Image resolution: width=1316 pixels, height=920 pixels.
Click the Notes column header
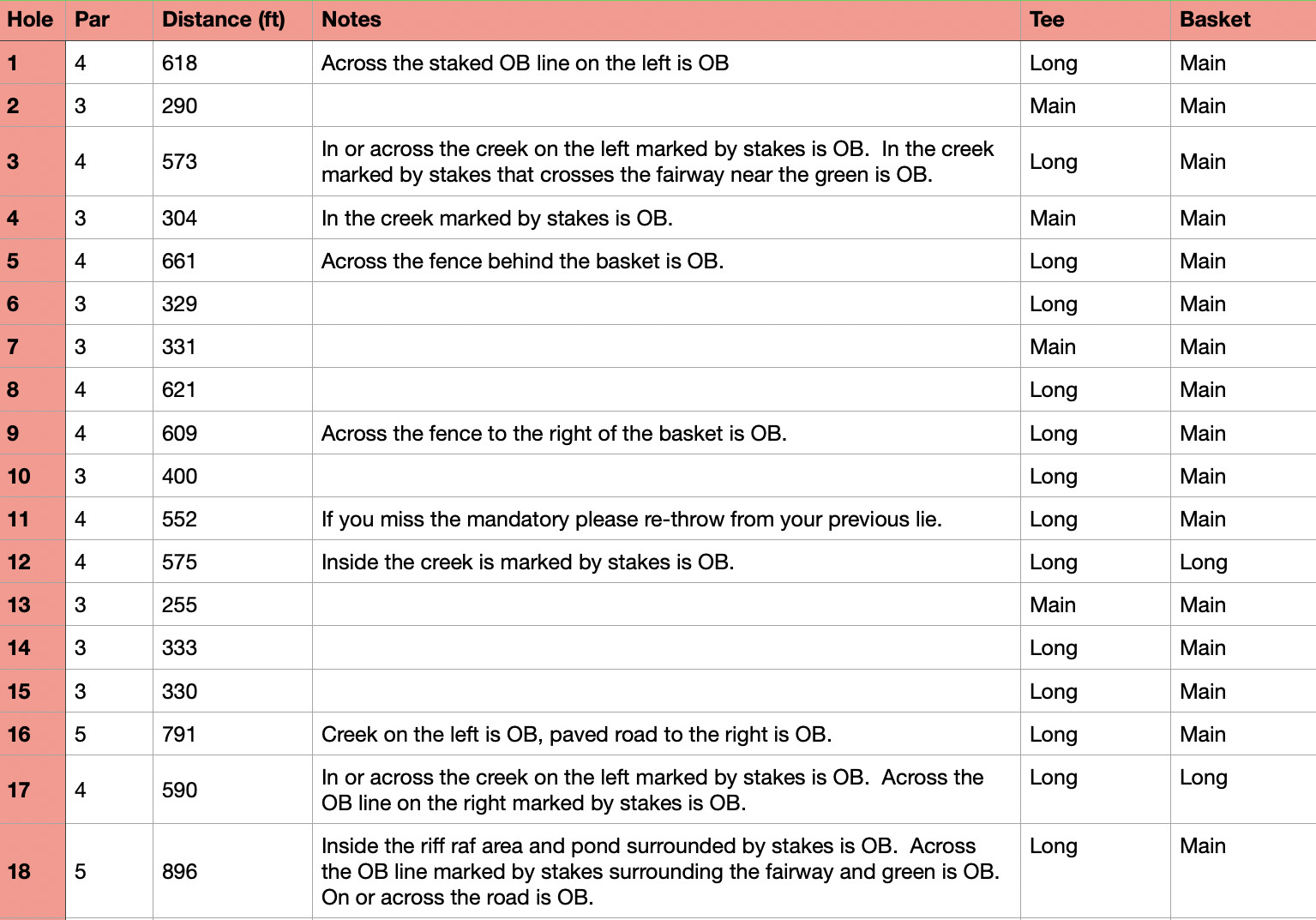tap(352, 20)
